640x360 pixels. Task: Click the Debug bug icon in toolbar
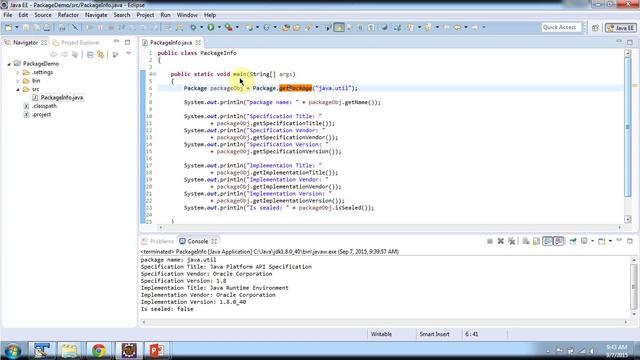pos(193,27)
